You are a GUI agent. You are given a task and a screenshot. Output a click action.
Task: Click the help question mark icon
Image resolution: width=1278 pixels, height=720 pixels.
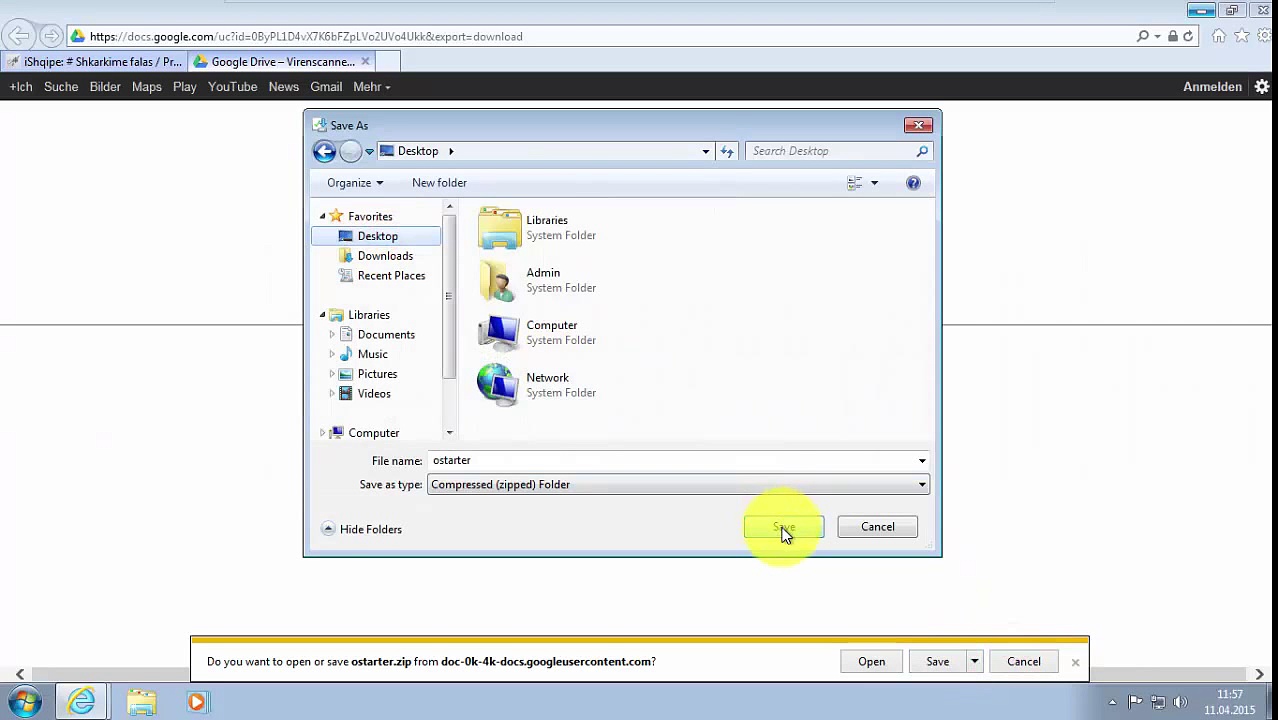point(913,183)
